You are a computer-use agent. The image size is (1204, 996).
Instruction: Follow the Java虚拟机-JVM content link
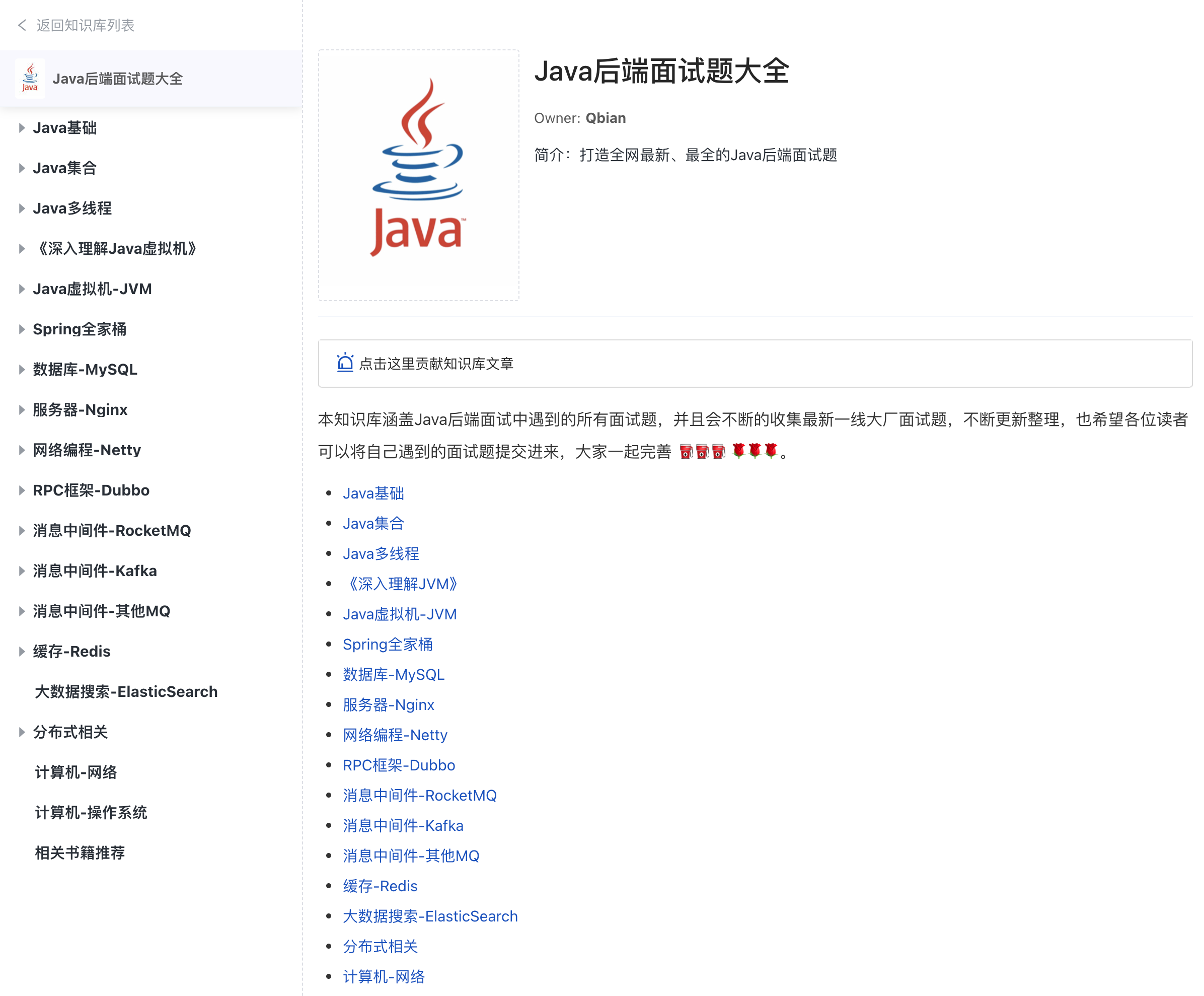coord(400,614)
